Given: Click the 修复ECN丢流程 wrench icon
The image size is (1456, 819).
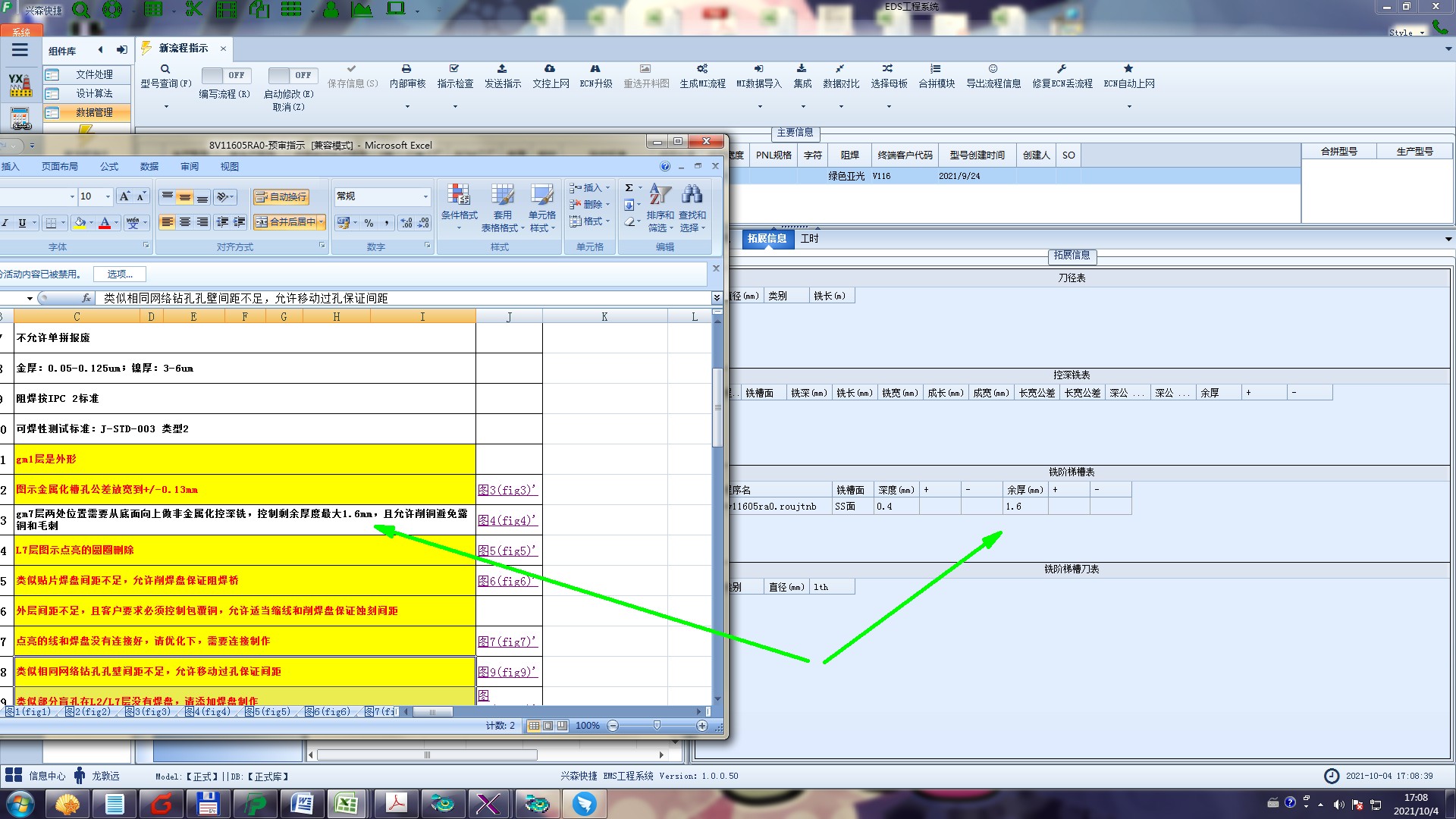Looking at the screenshot, I should point(1062,69).
